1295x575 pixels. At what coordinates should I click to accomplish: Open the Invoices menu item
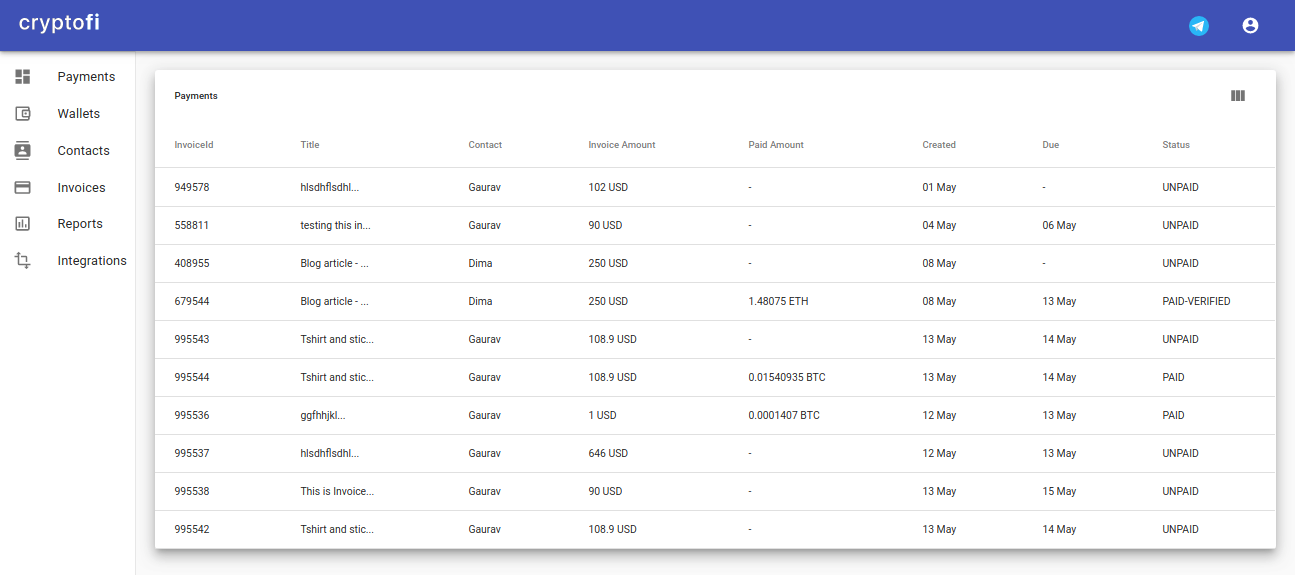click(82, 188)
